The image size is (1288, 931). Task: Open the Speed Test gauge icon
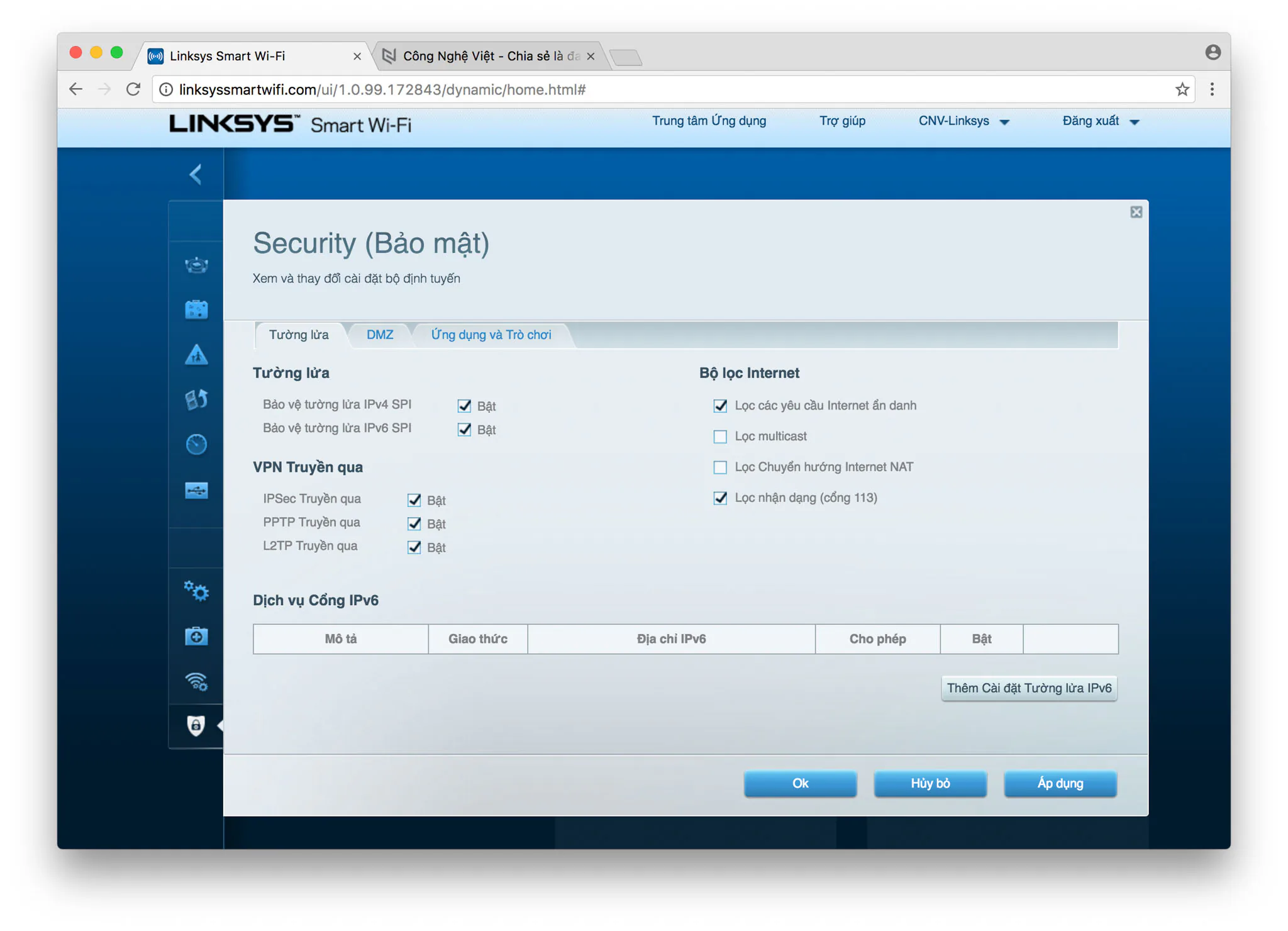(196, 445)
